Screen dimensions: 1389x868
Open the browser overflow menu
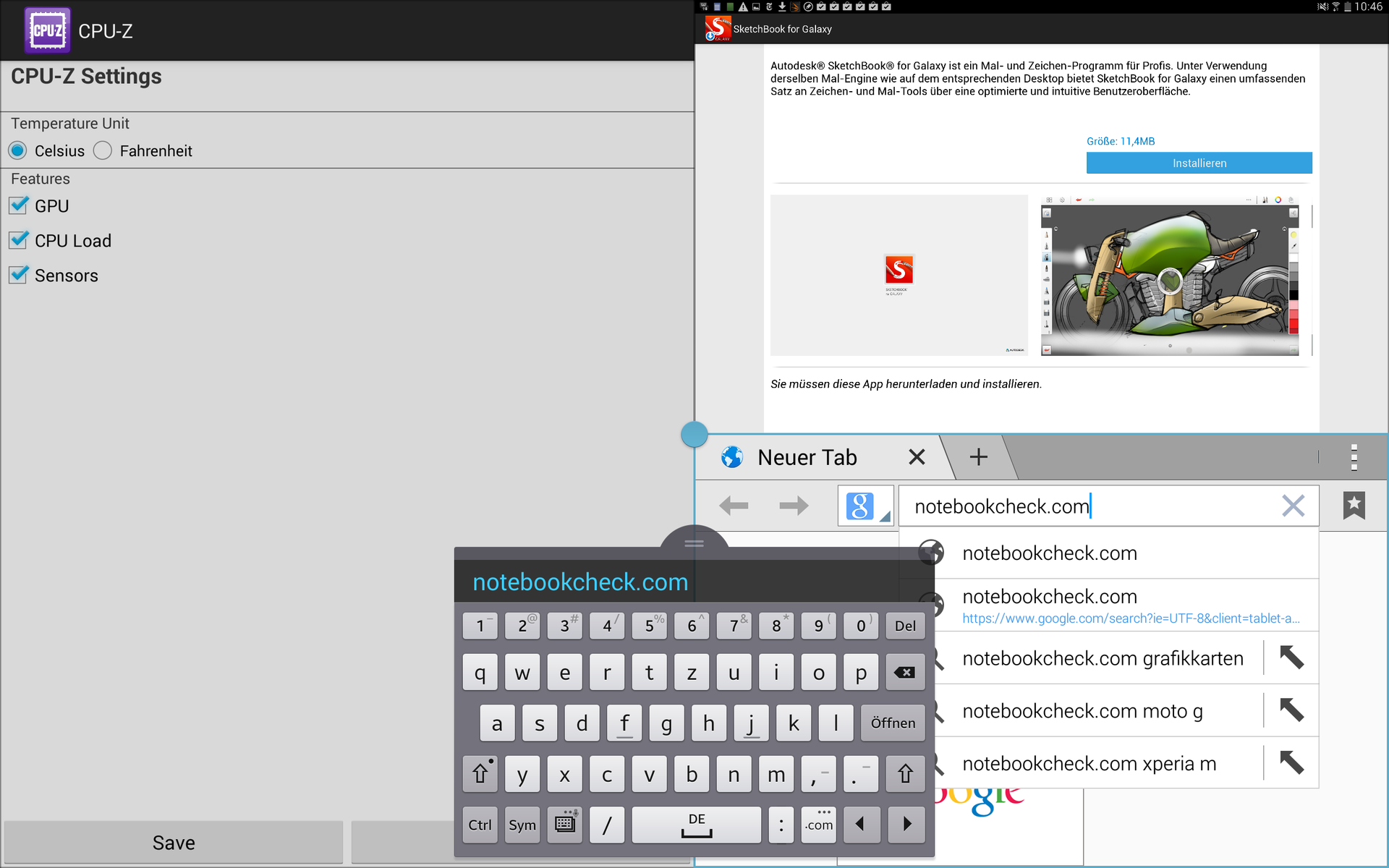pos(1354,457)
